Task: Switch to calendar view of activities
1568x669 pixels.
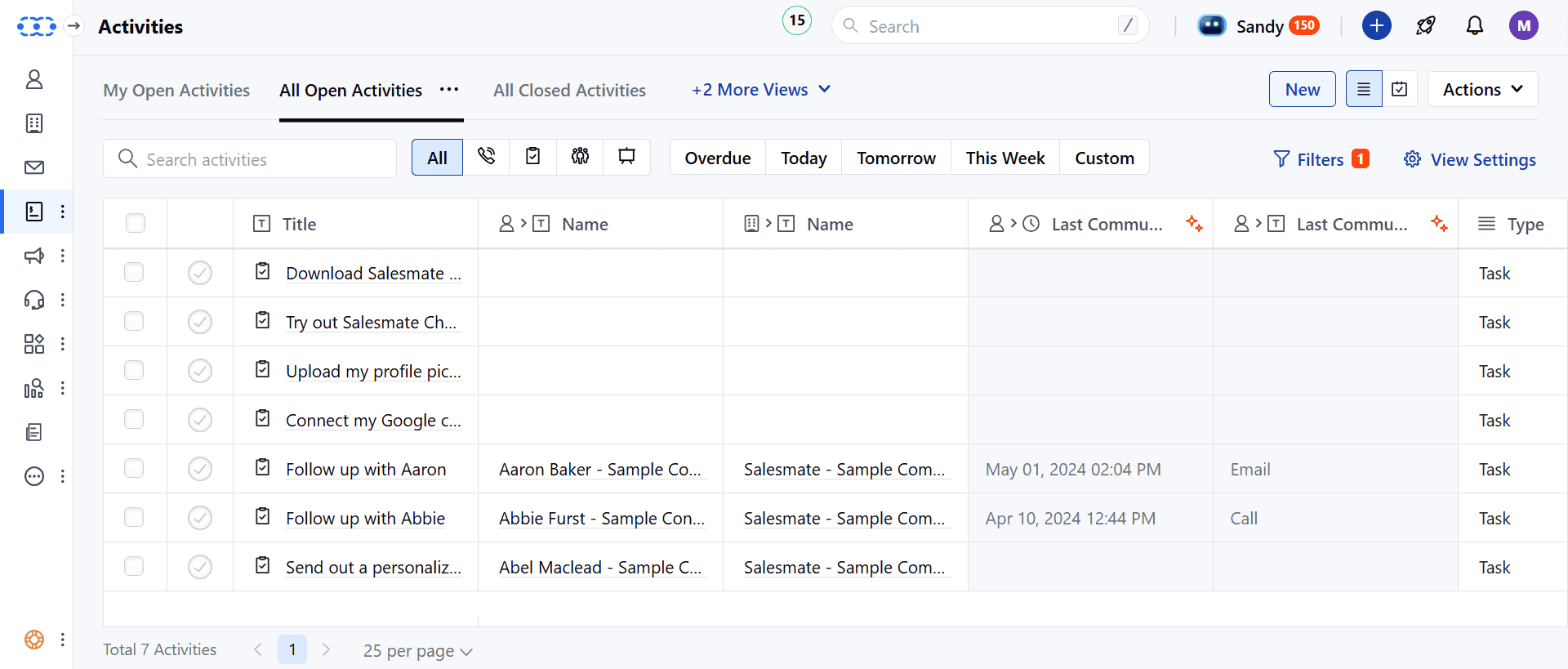Action: pos(1400,89)
